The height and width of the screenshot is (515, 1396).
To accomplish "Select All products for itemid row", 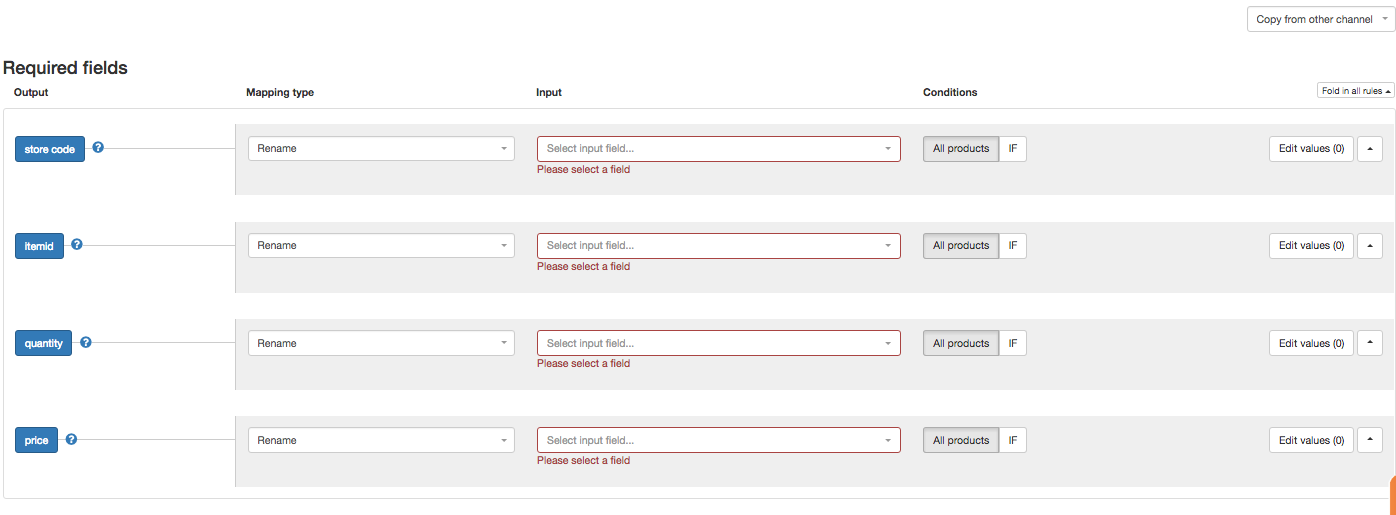I will point(960,246).
